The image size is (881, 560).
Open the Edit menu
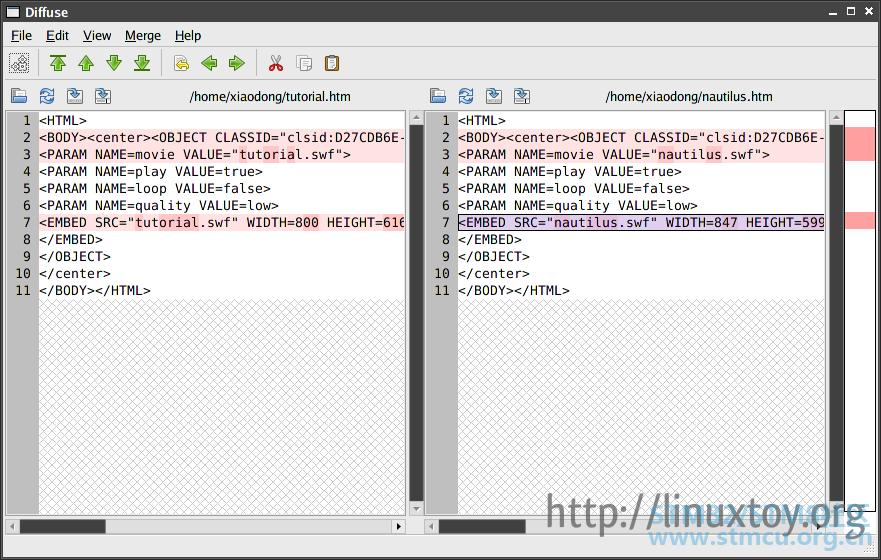57,35
